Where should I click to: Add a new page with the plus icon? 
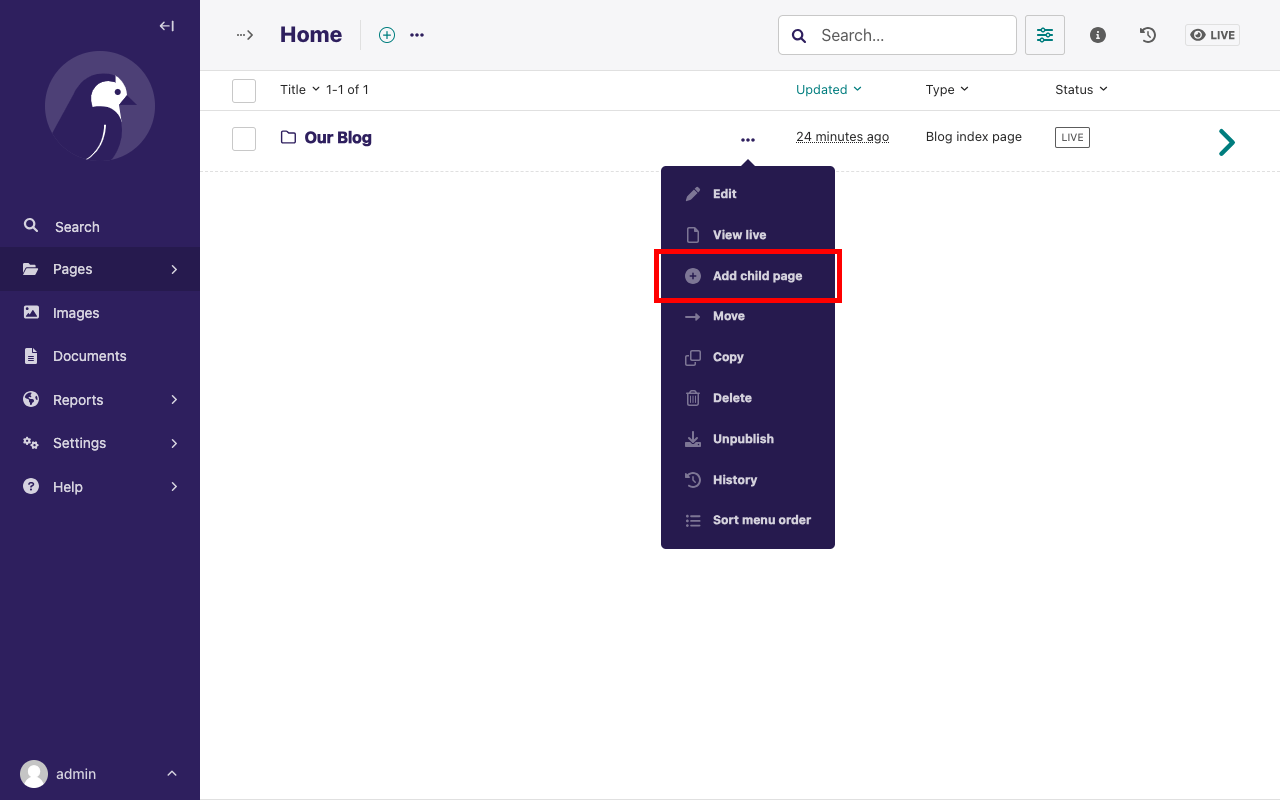(386, 34)
